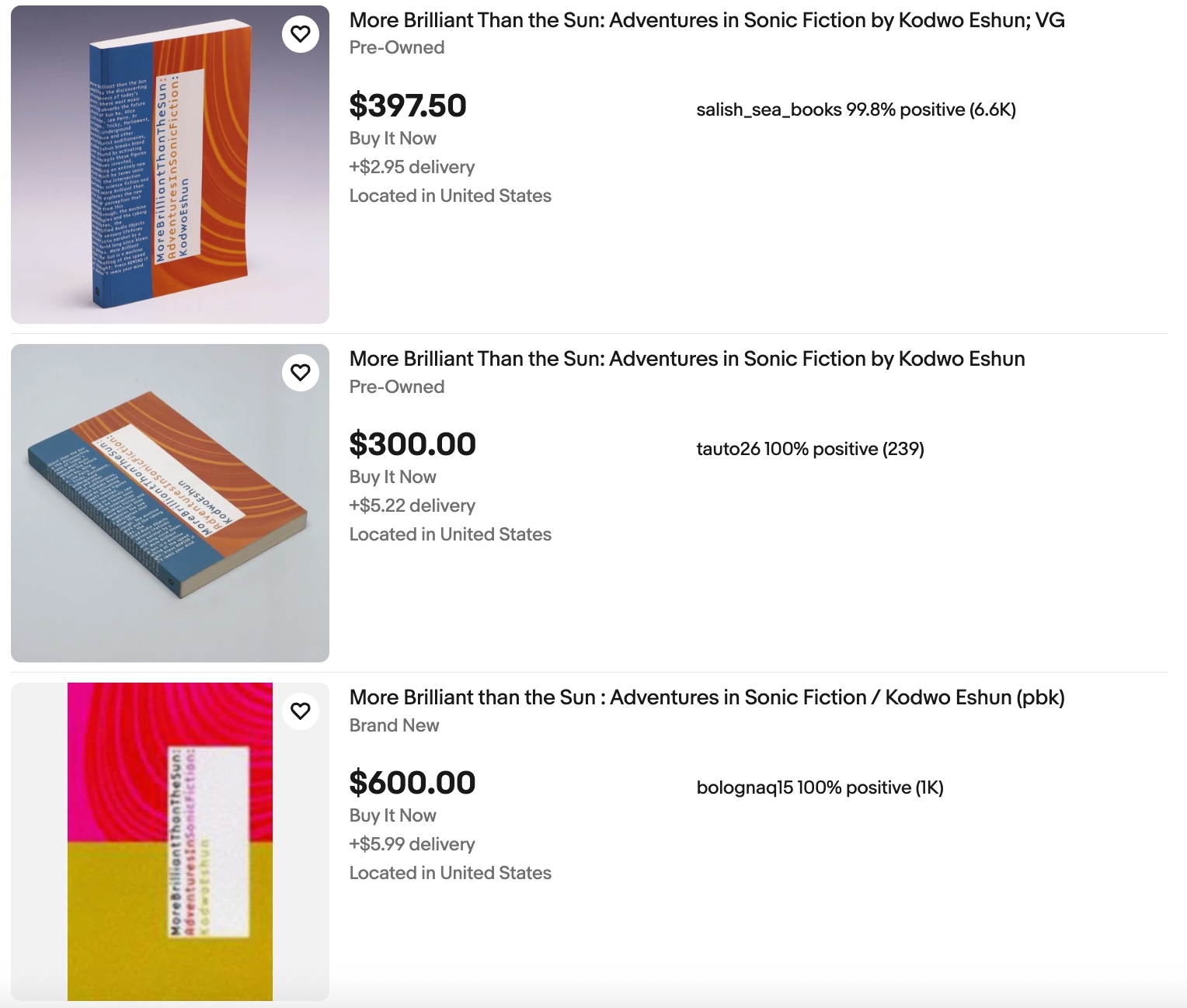Watch the $600.00 Brand New listing
1187x1008 pixels.
[x=301, y=711]
